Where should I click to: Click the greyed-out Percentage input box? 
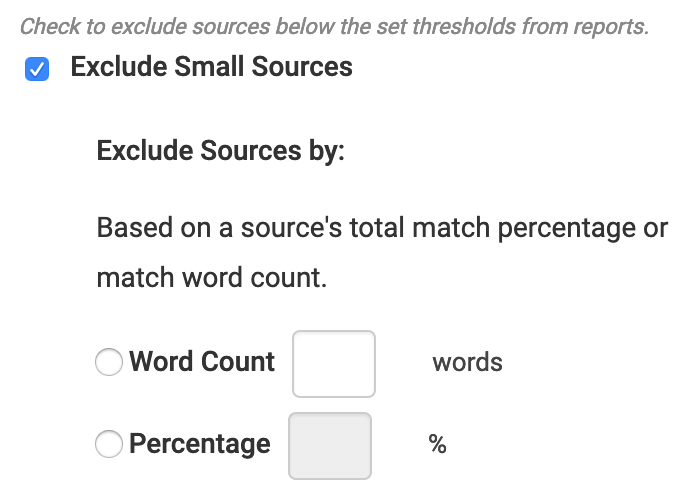(x=330, y=445)
